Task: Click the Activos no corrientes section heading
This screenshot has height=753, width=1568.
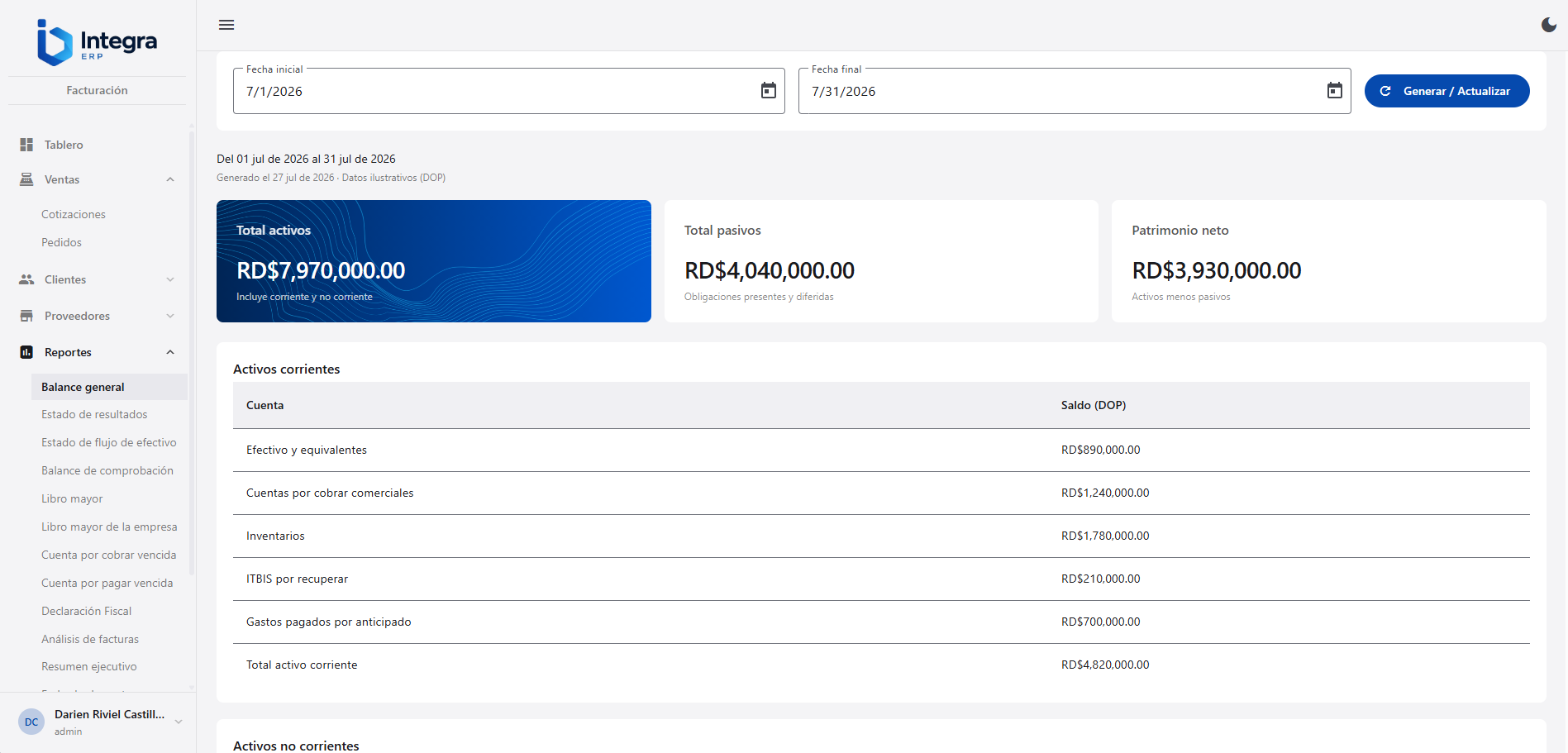Action: click(296, 746)
